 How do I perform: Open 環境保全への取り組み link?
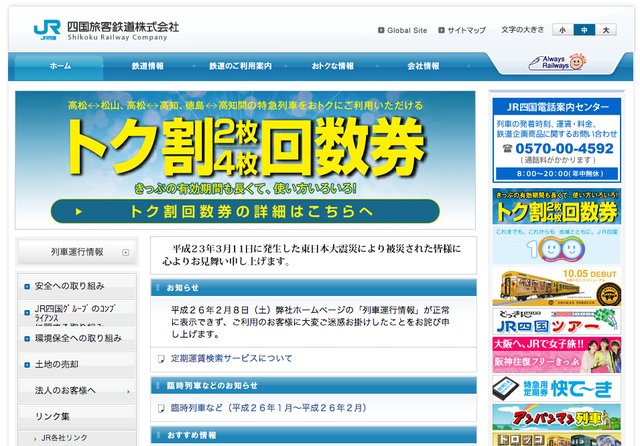point(78,338)
